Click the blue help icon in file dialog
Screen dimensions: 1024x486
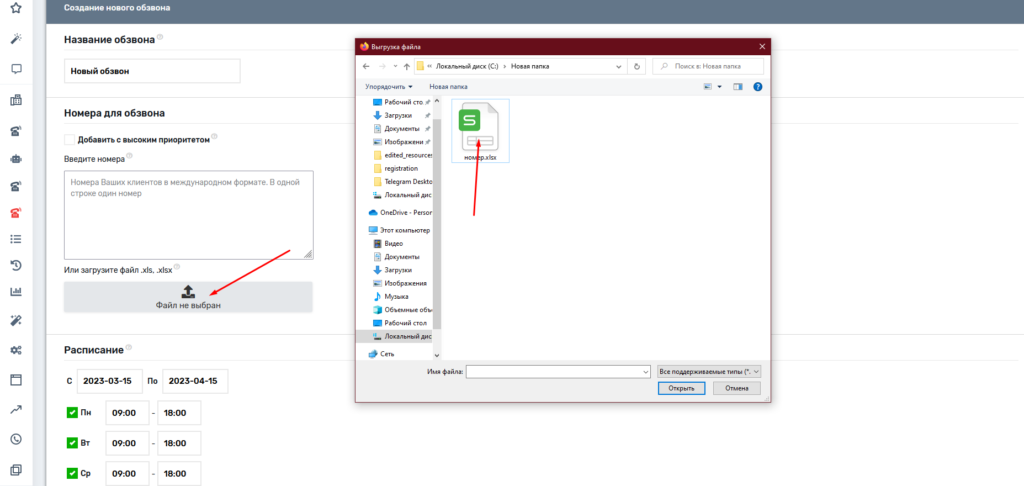click(757, 87)
